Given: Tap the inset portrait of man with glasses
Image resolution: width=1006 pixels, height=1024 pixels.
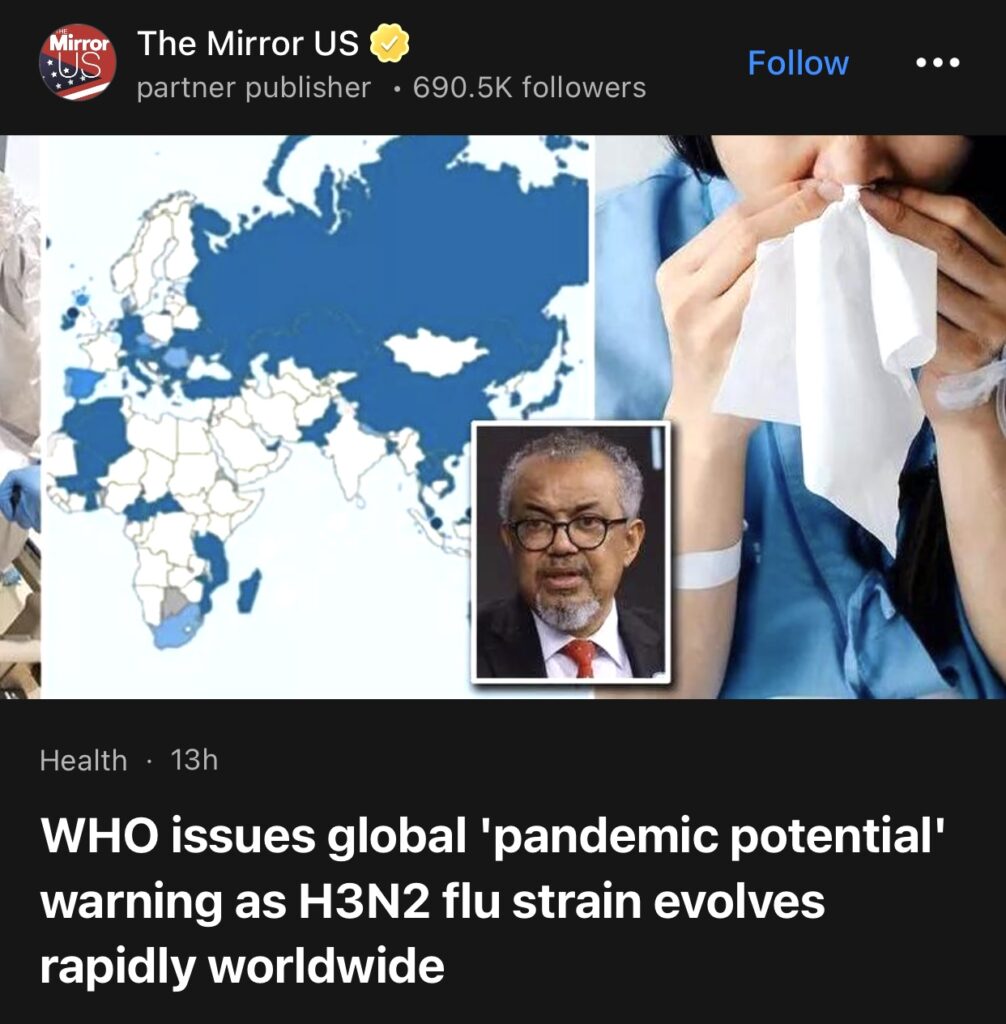Looking at the screenshot, I should 571,552.
